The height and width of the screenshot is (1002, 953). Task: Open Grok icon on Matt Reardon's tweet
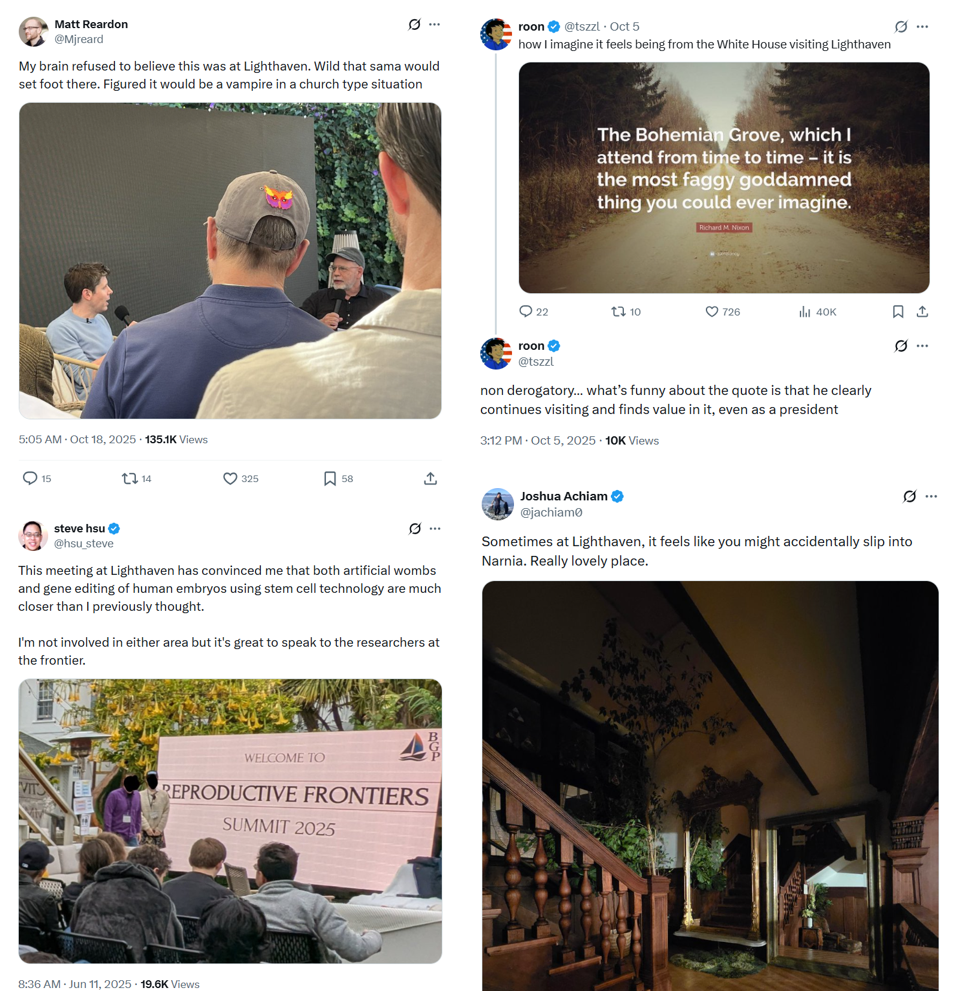(414, 24)
